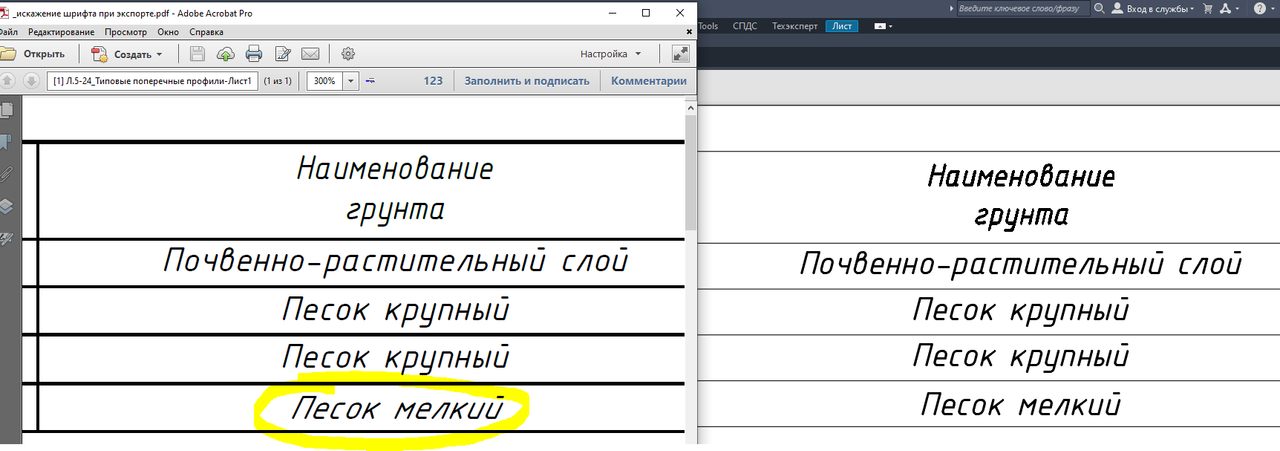The width and height of the screenshot is (1280, 451).
Task: Open the Файл menu
Action: coord(9,32)
